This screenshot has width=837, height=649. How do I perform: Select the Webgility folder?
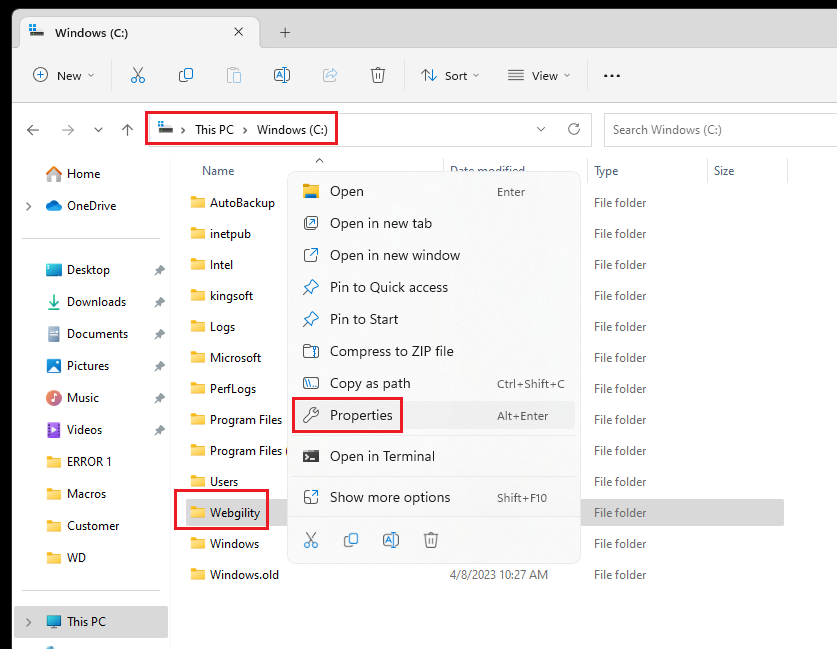225,513
